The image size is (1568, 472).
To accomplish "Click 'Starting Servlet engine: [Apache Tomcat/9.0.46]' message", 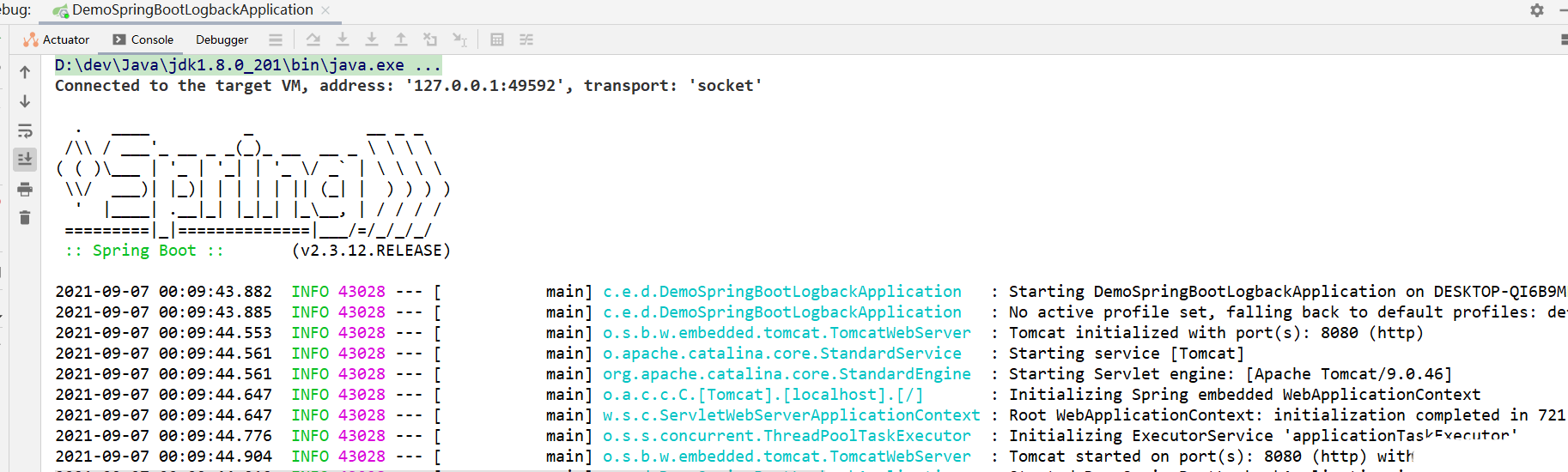I will [x=1230, y=374].
